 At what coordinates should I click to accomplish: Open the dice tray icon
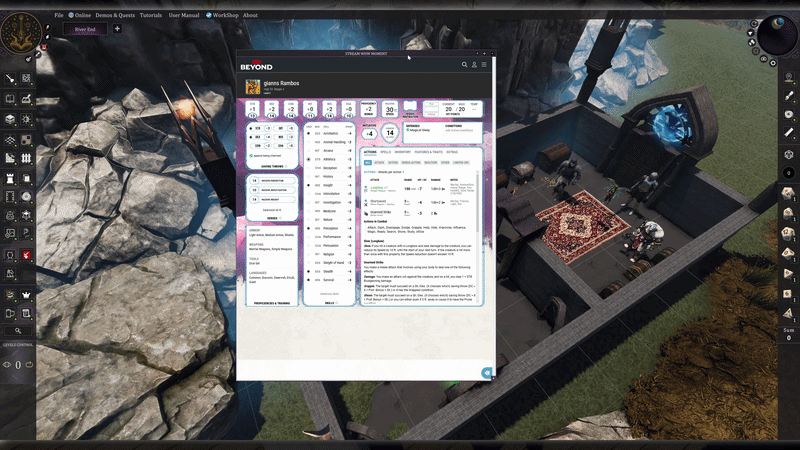tap(789, 155)
